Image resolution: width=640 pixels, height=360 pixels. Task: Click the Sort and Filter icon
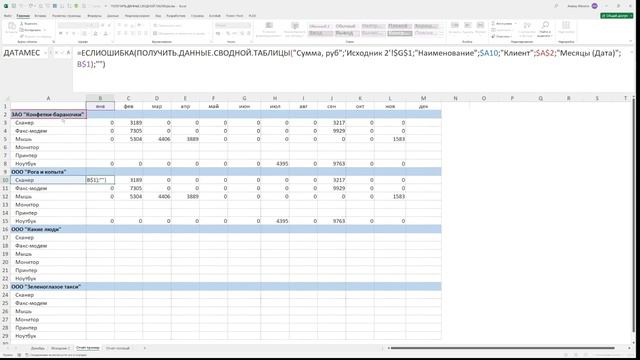(527, 26)
